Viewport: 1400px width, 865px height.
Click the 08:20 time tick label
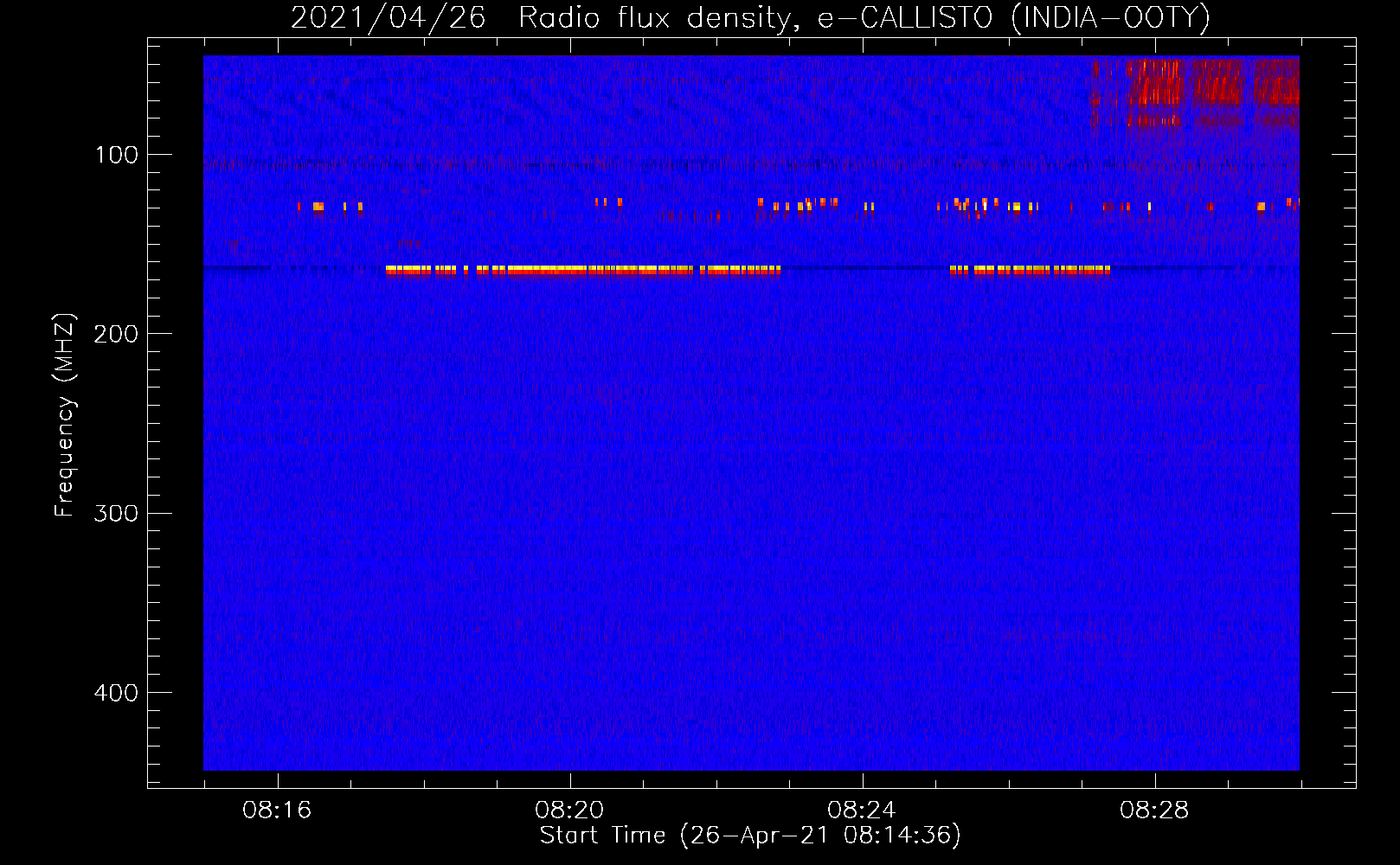point(569,811)
